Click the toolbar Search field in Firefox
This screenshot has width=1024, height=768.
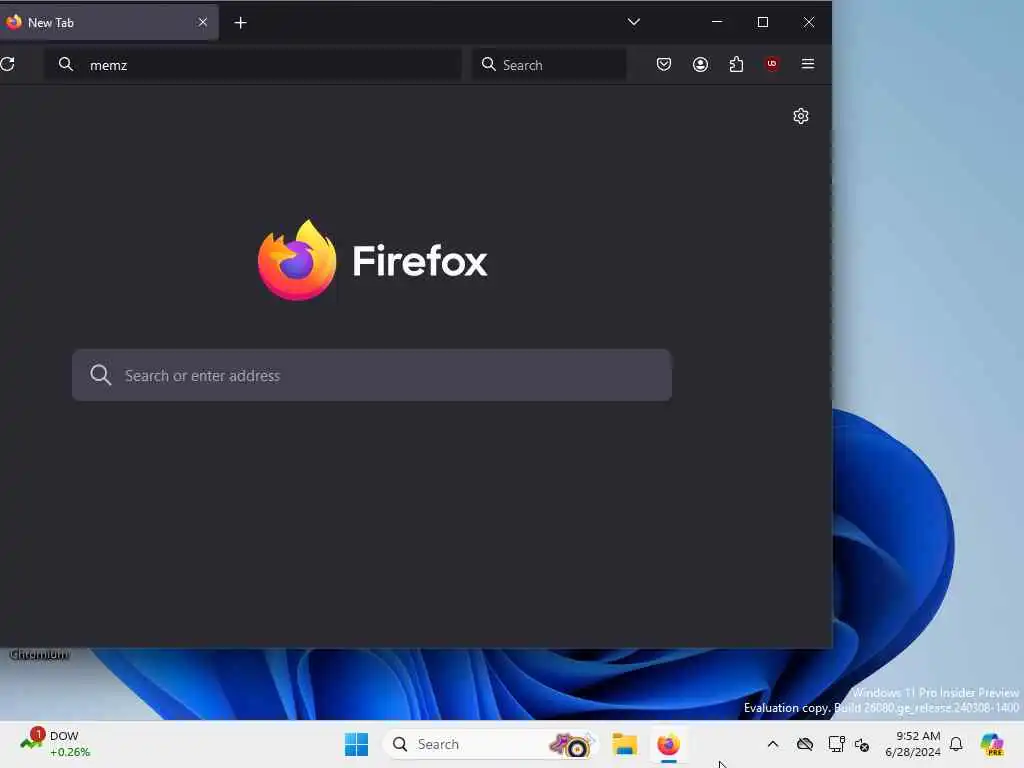pyautogui.click(x=549, y=65)
